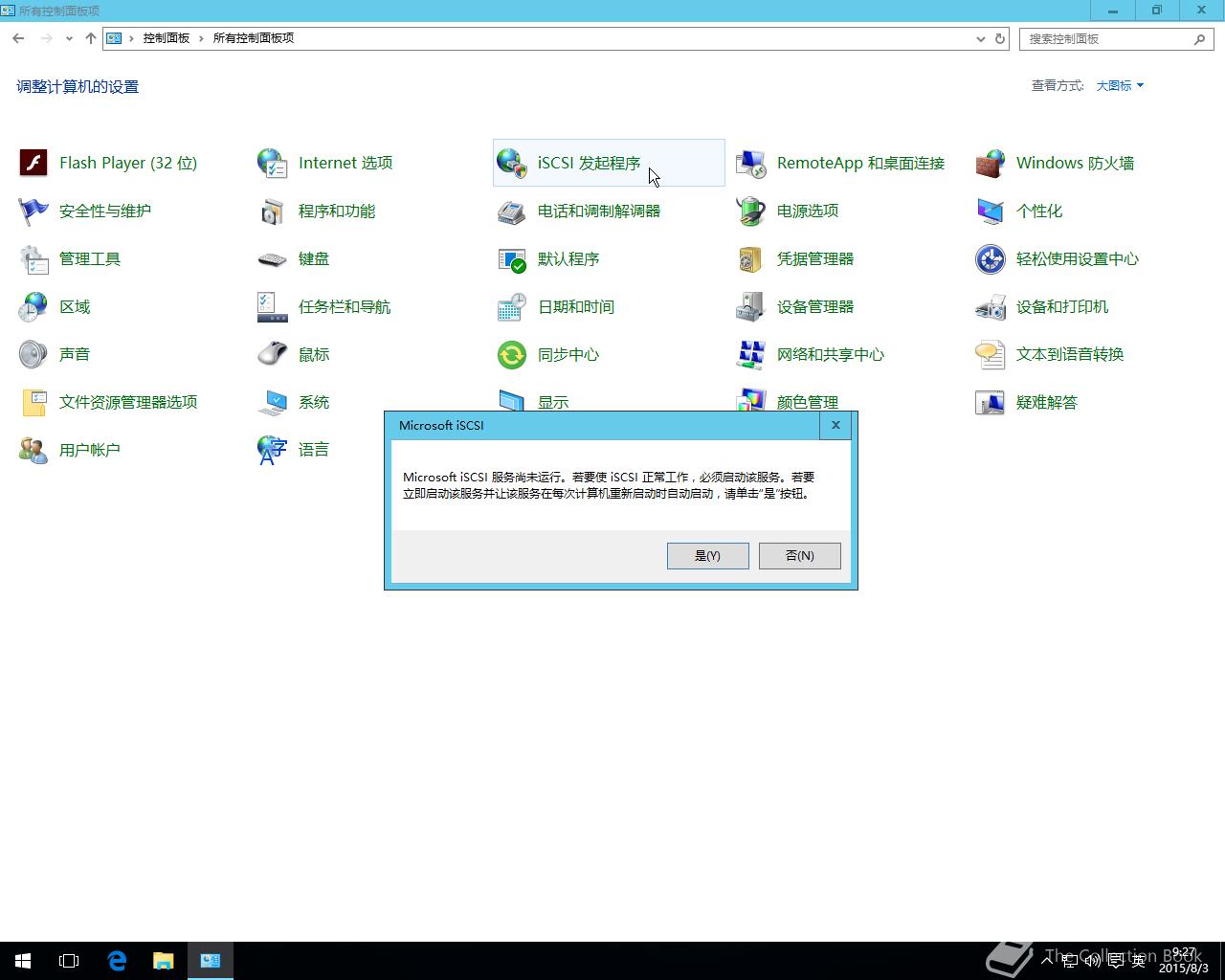Image resolution: width=1225 pixels, height=980 pixels.
Task: Open the 语言 icon
Action: click(273, 450)
